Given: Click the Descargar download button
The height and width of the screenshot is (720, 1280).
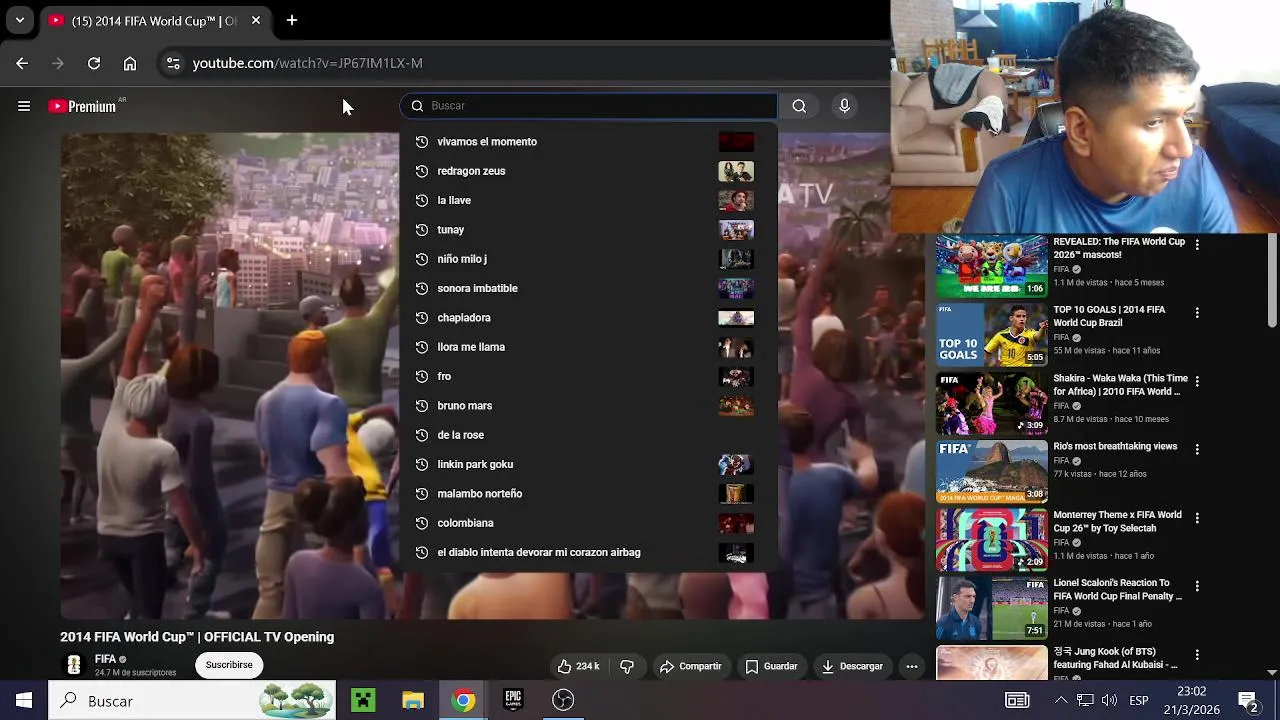Looking at the screenshot, I should (x=852, y=666).
